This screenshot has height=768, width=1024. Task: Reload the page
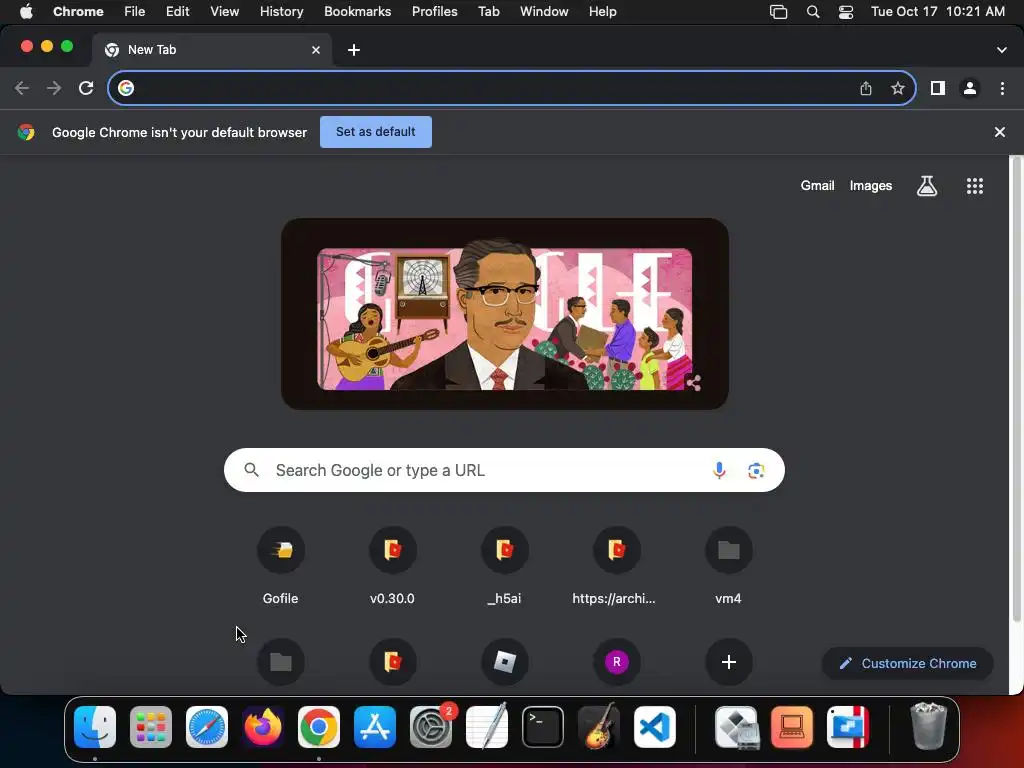86,88
